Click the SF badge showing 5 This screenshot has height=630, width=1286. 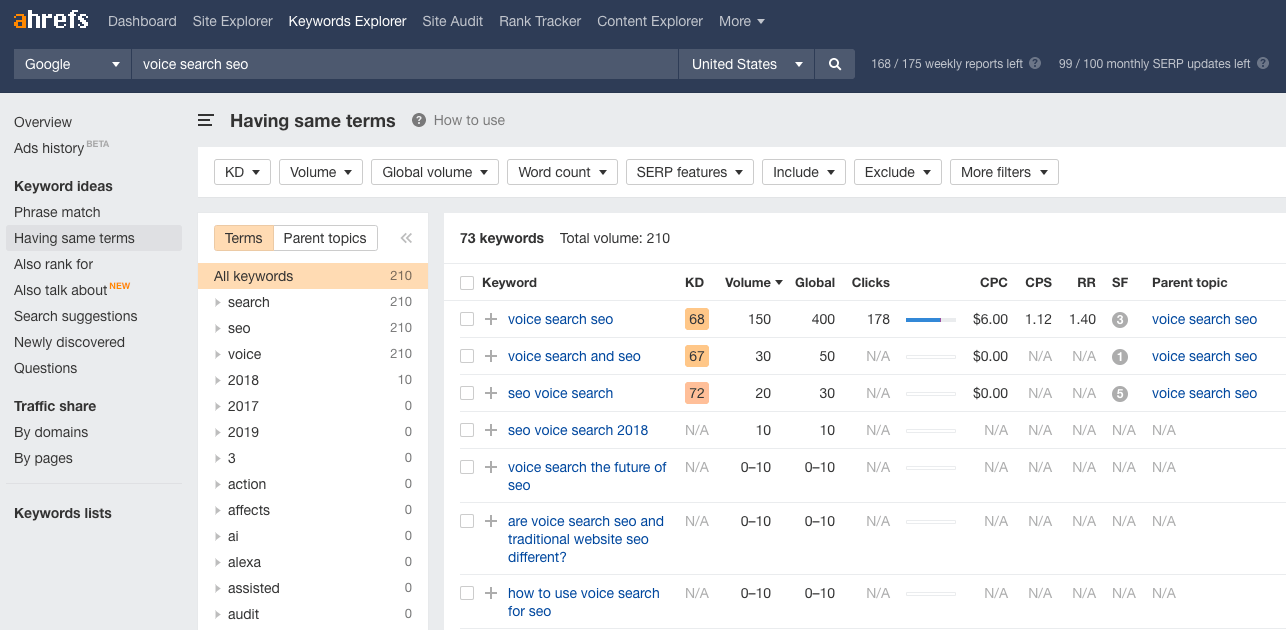click(x=1120, y=394)
